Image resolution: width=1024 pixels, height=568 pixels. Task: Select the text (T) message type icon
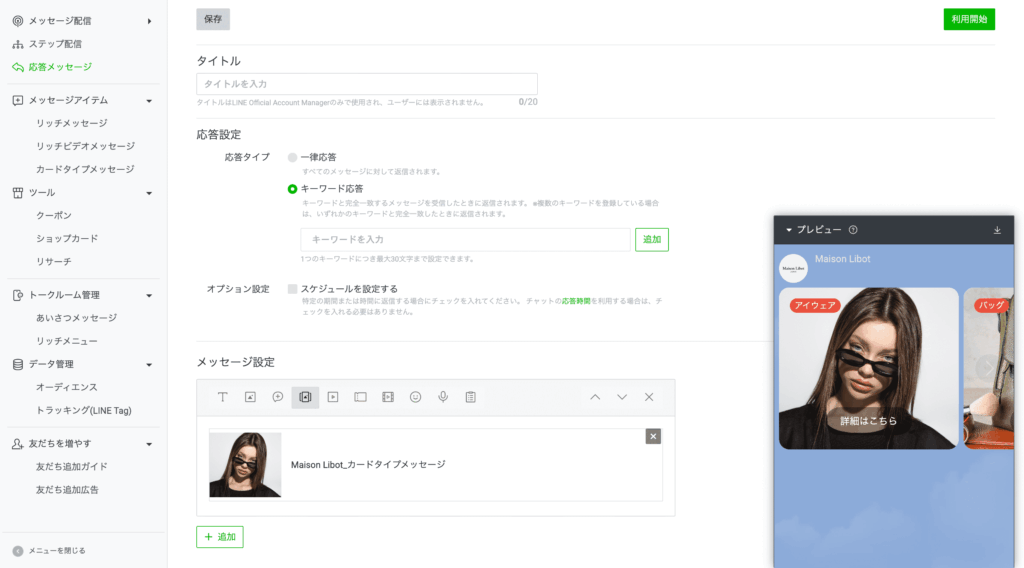pos(223,397)
